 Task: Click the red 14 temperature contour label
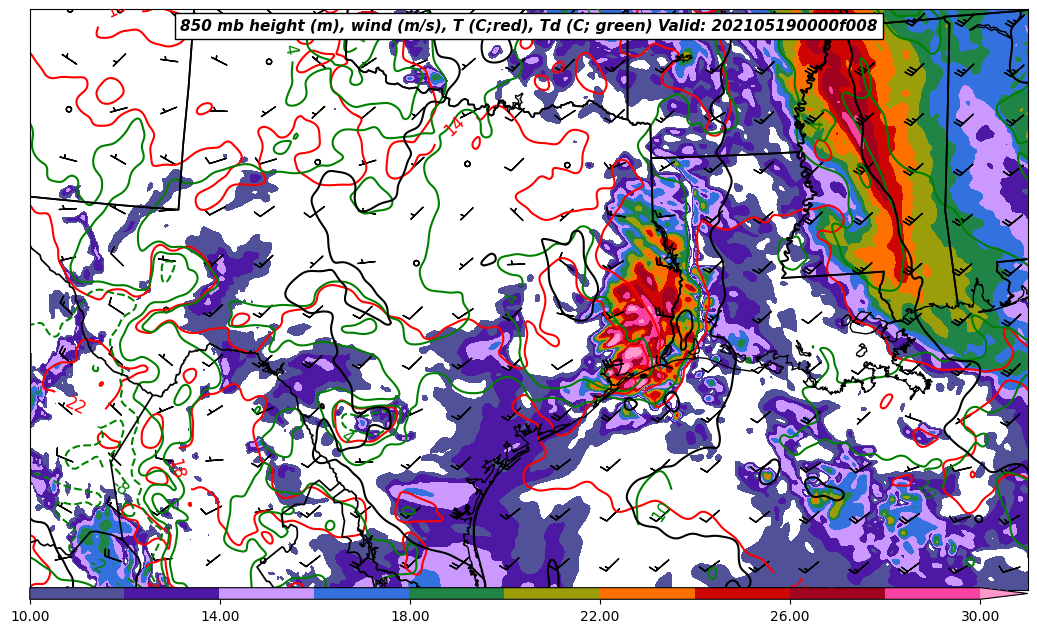456,127
